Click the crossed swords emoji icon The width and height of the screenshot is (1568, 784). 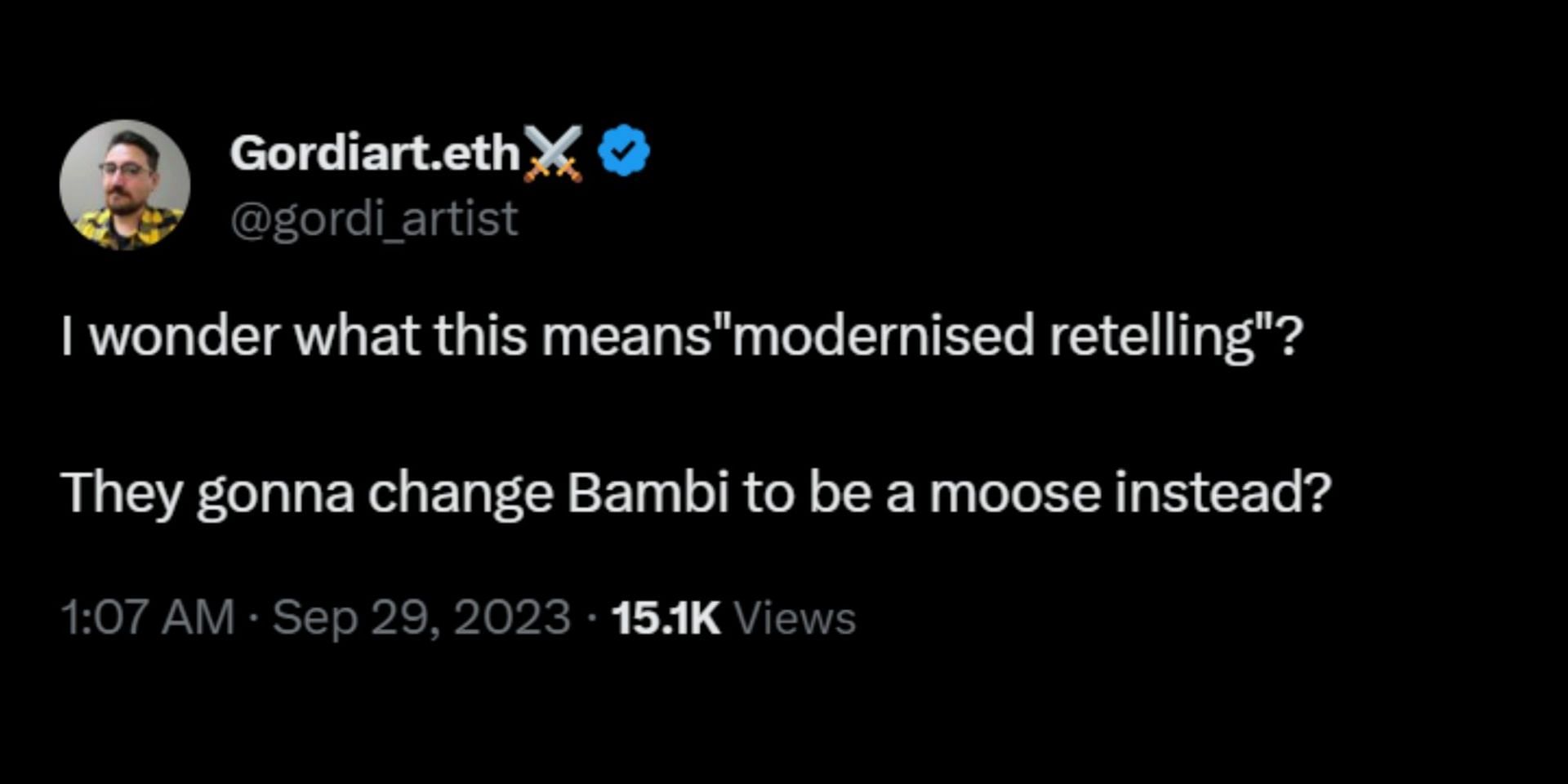point(553,153)
